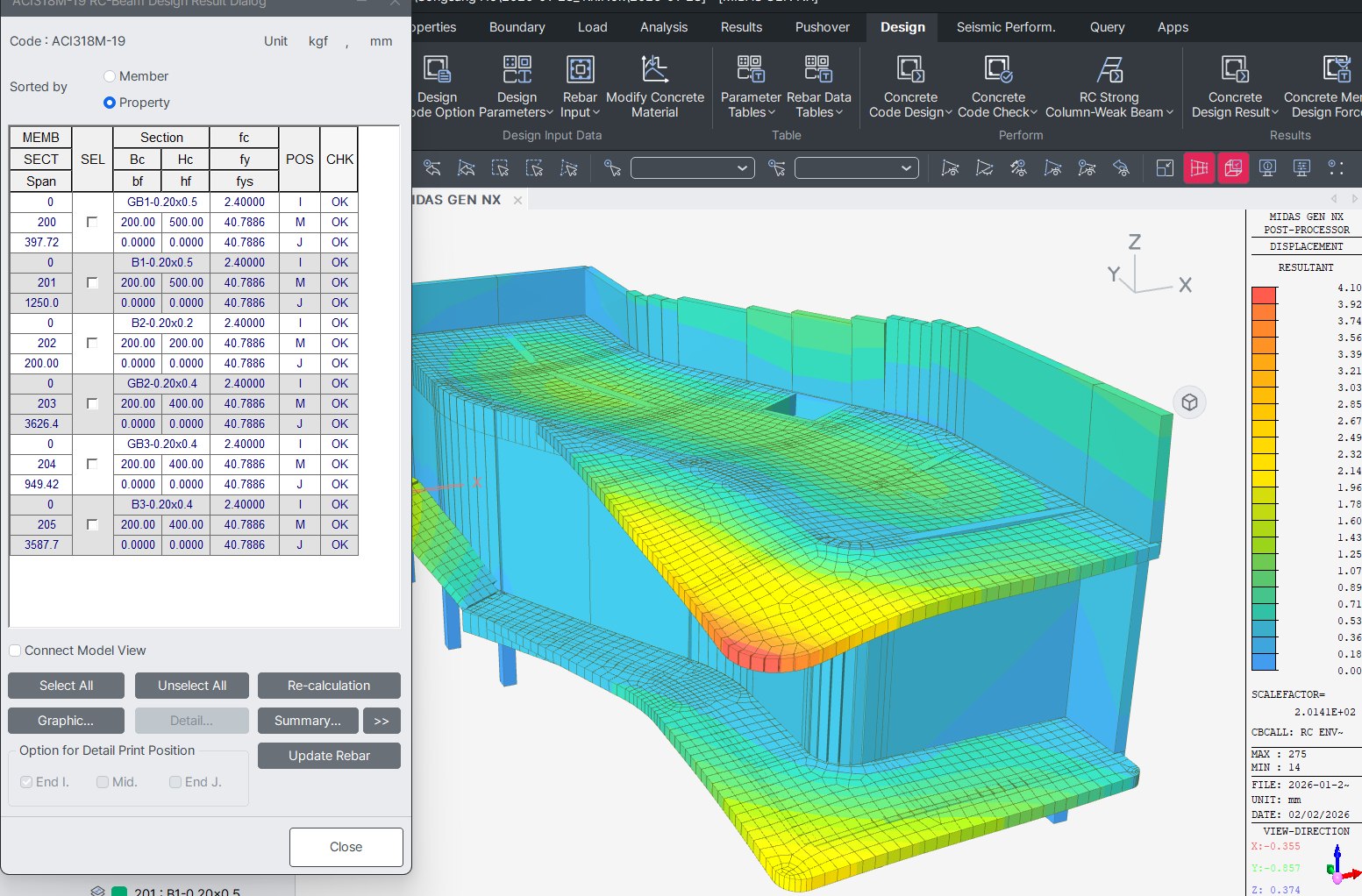1362x896 pixels.
Task: Click the shrink view icon on toolbar
Action: pyautogui.click(x=1165, y=167)
